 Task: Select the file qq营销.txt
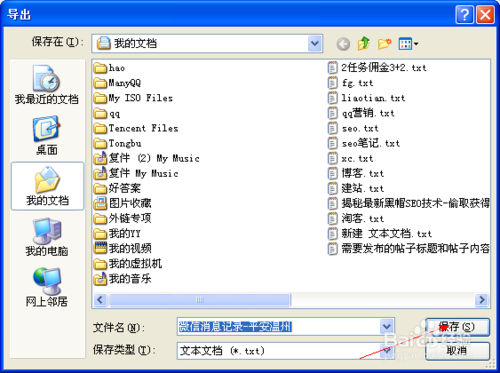(361, 113)
